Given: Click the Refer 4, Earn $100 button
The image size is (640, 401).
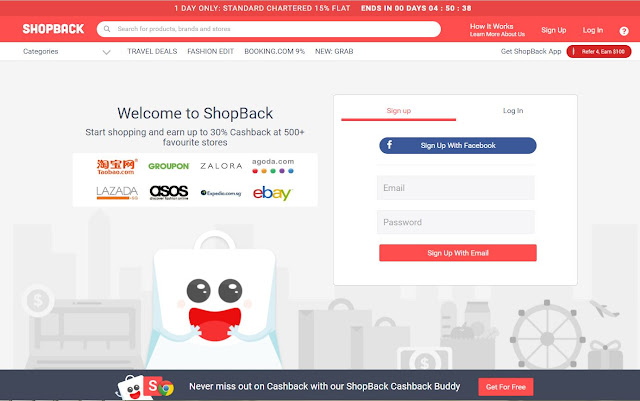Looking at the screenshot, I should (x=599, y=51).
